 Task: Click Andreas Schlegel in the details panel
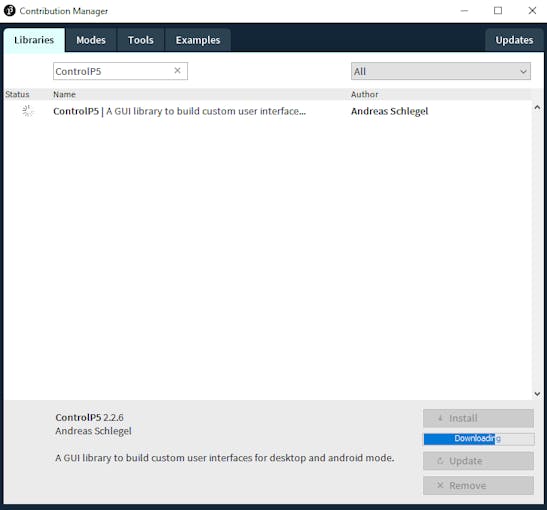[93, 431]
